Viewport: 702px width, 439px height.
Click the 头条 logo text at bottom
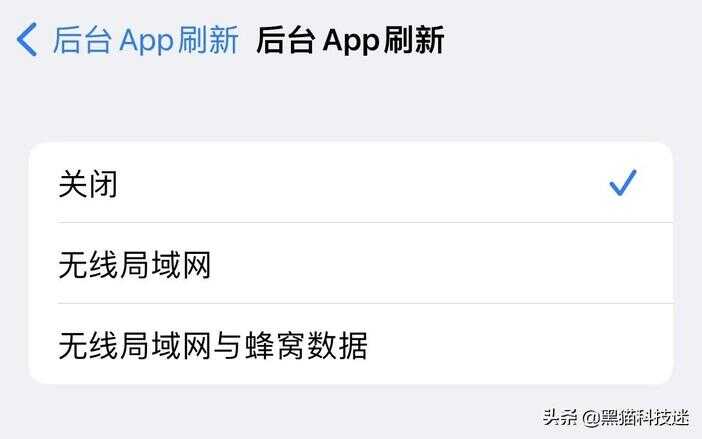(x=560, y=418)
